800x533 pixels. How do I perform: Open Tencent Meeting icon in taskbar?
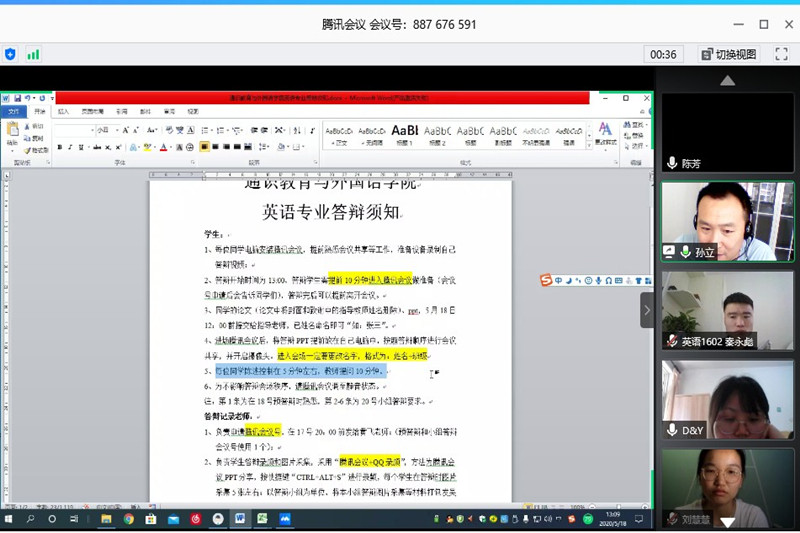(285, 519)
